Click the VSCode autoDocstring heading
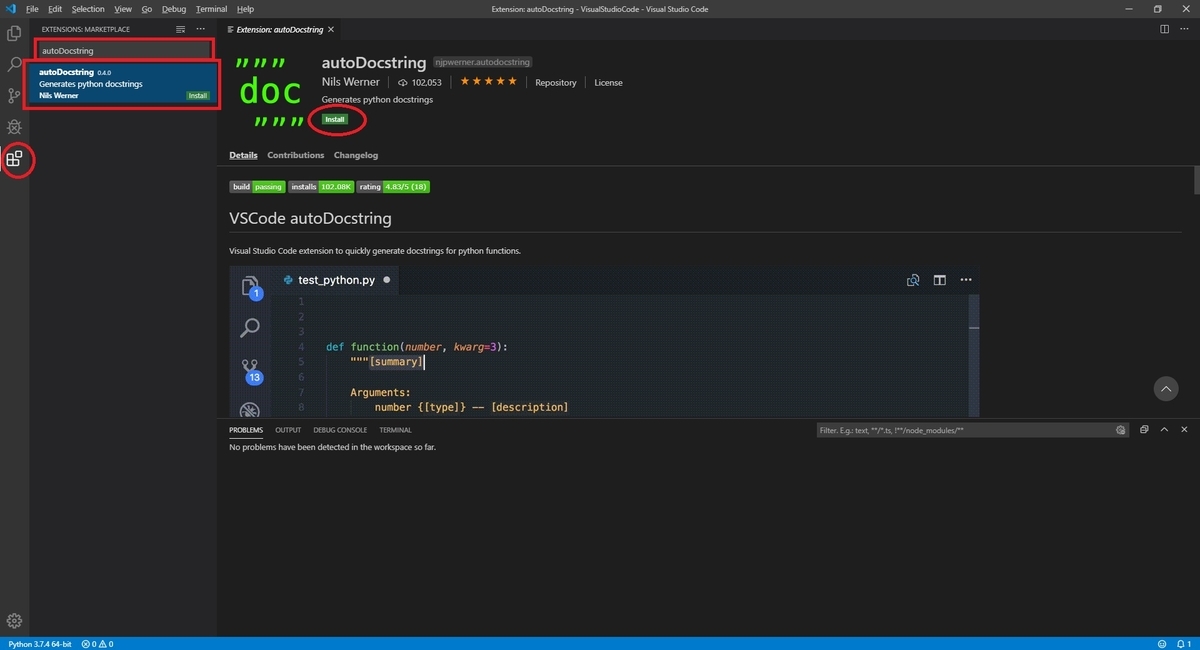Screen dimensions: 1200x650 click(310, 217)
